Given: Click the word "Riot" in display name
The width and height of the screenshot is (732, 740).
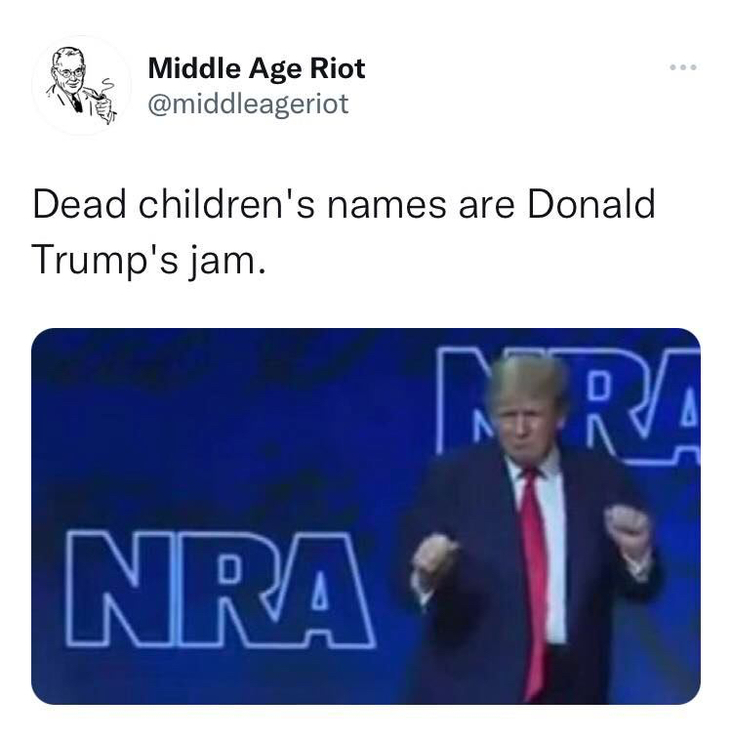Looking at the screenshot, I should point(337,68).
